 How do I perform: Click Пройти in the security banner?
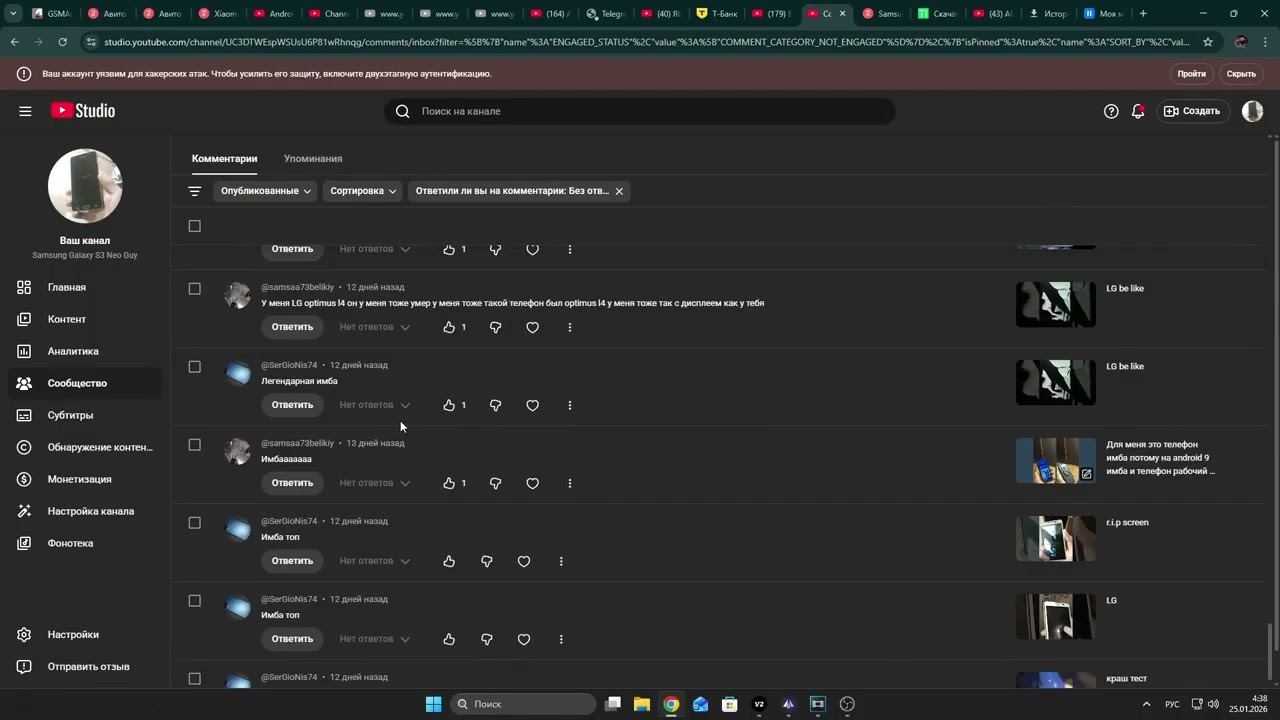click(x=1191, y=74)
